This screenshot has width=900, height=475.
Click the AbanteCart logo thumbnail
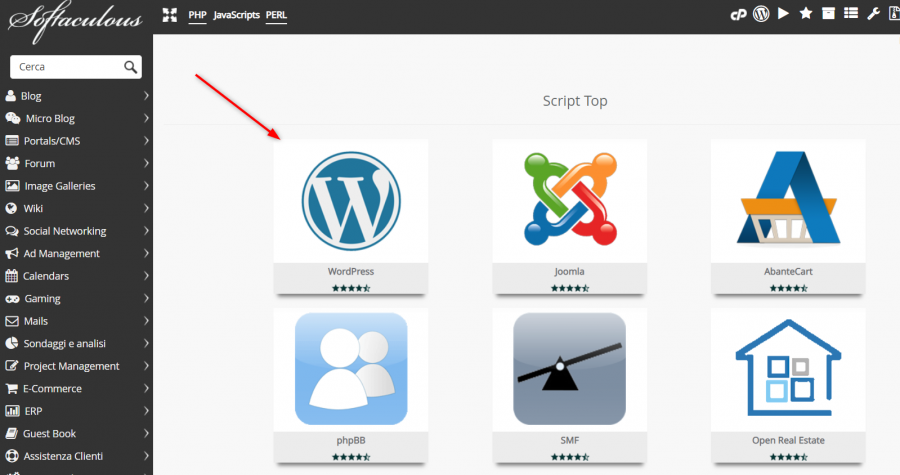(x=788, y=198)
